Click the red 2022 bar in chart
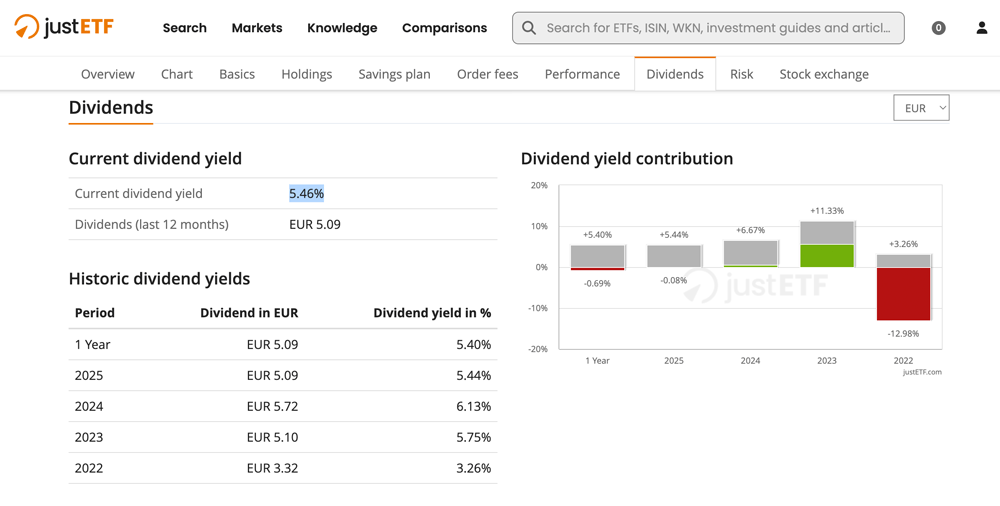This screenshot has width=1000, height=506. click(903, 293)
